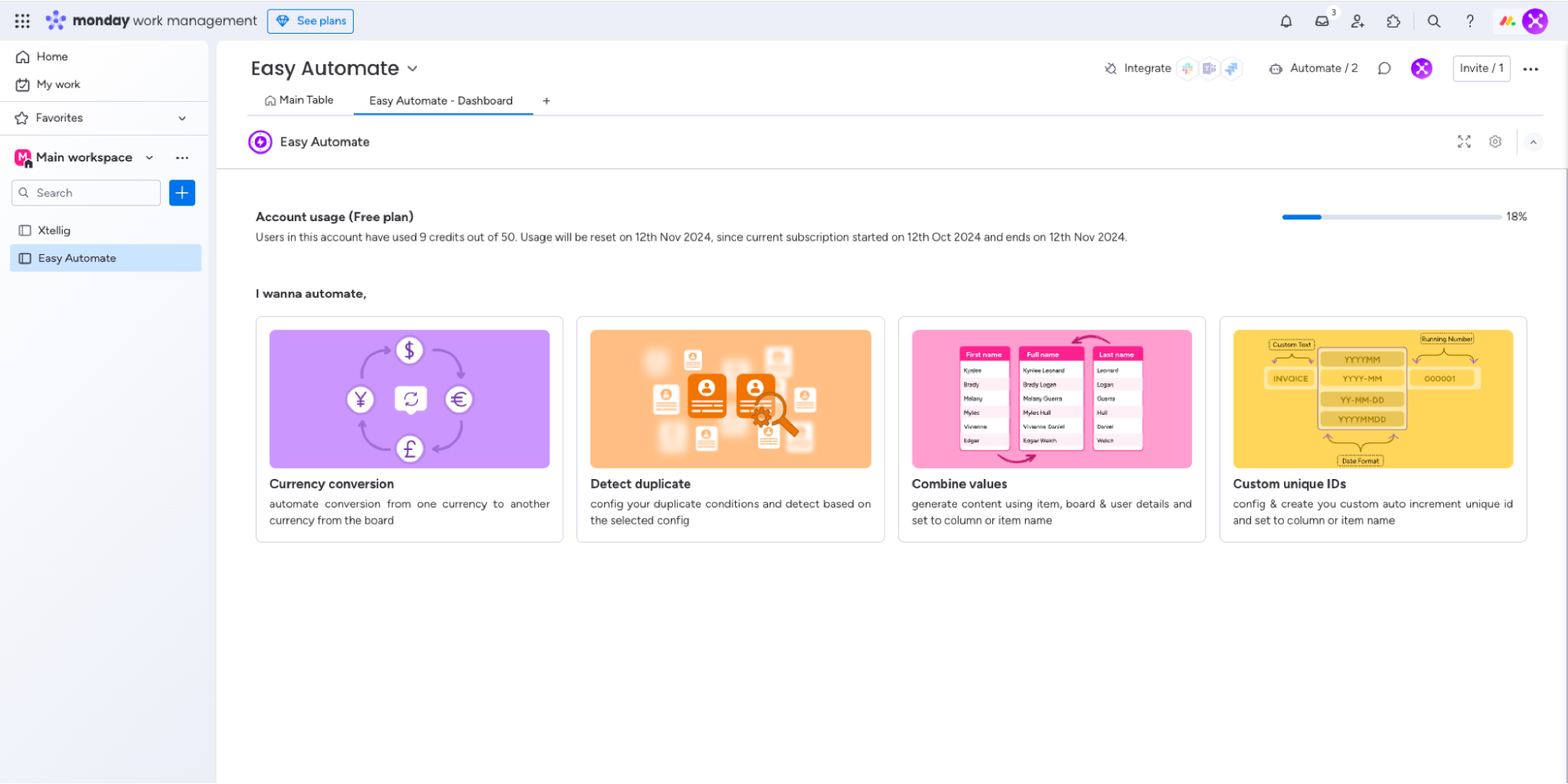This screenshot has width=1568, height=784.
Task: Open the inbox tray icon
Action: tap(1322, 21)
